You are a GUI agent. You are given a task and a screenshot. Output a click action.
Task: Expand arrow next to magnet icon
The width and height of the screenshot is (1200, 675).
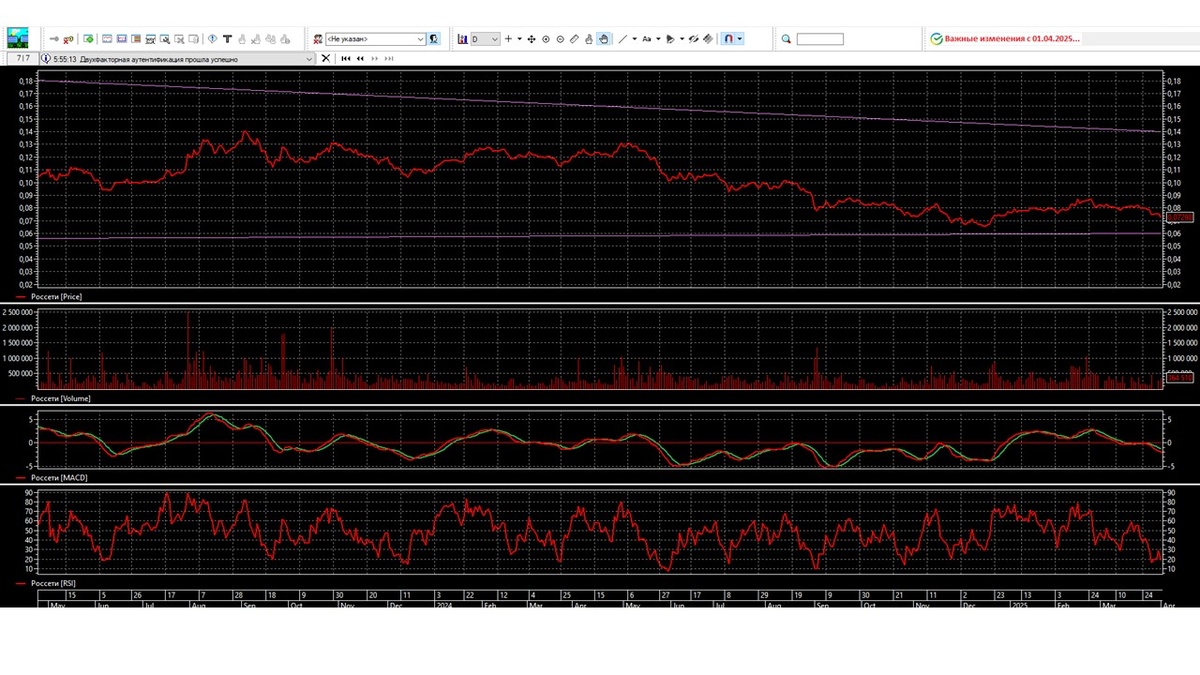pos(740,39)
